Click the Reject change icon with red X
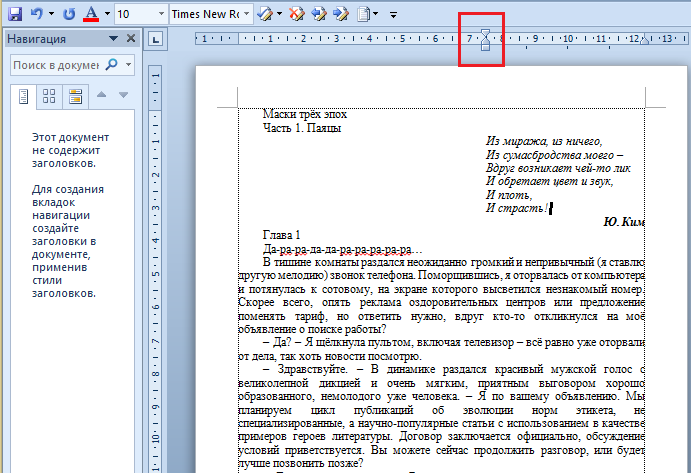This screenshot has height=473, width=691. tap(295, 14)
